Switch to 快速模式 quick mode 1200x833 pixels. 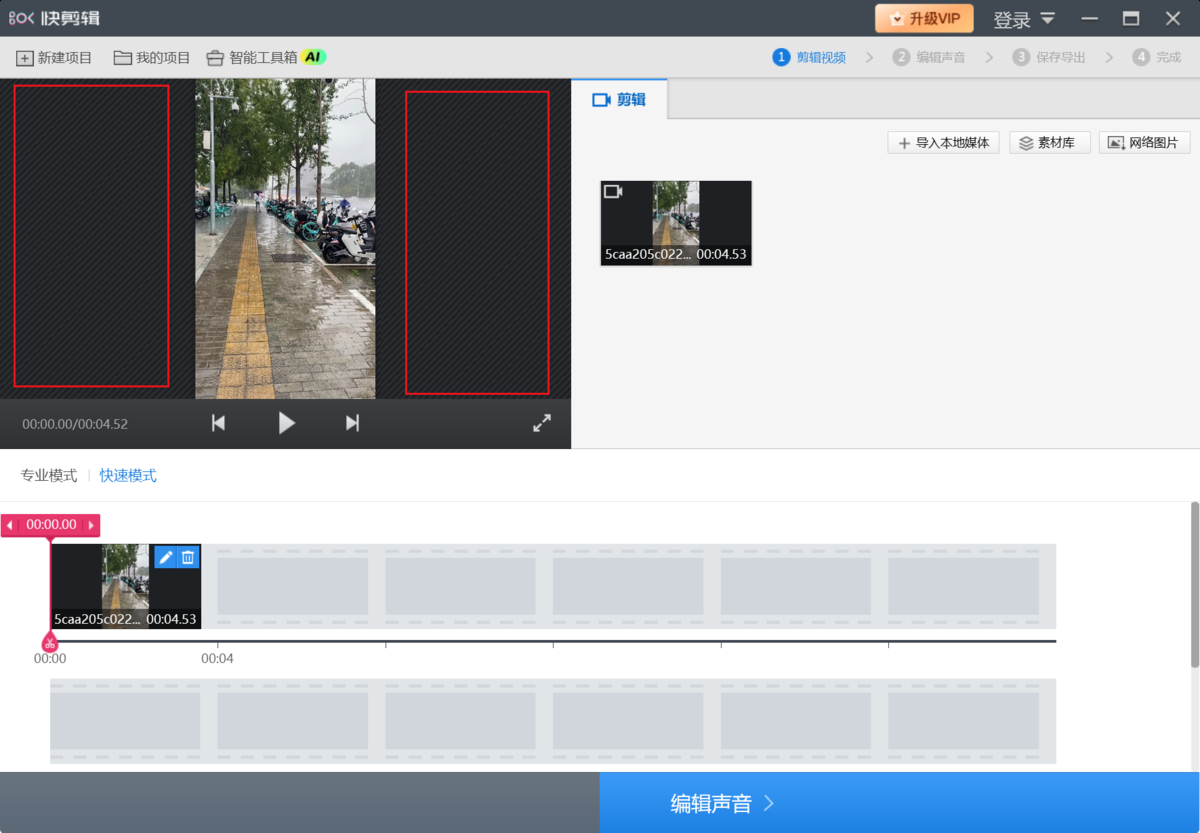pyautogui.click(x=128, y=476)
